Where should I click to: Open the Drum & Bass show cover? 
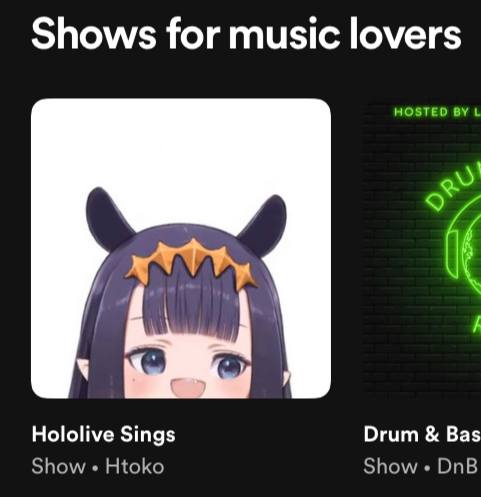pyautogui.click(x=422, y=248)
